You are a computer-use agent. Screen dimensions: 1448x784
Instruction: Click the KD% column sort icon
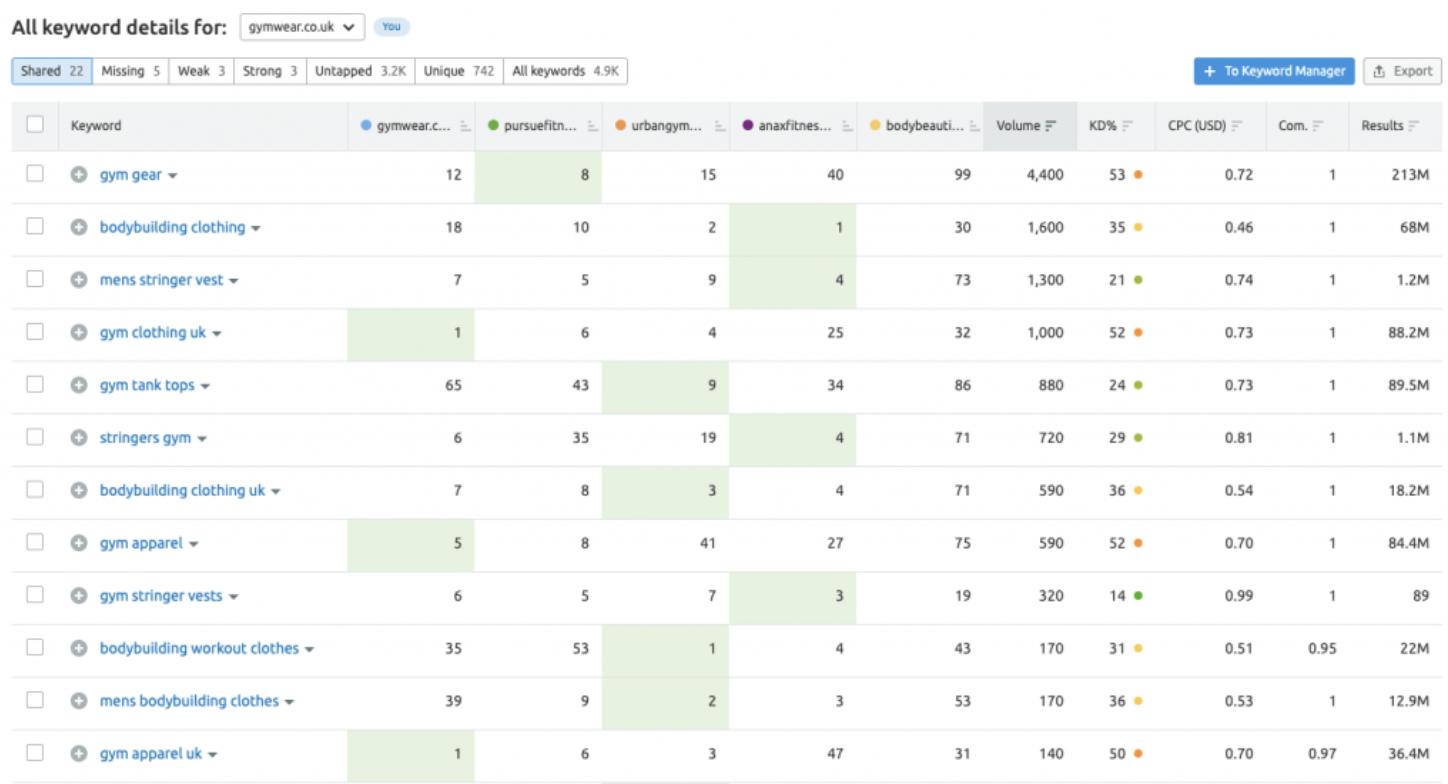tap(1127, 126)
